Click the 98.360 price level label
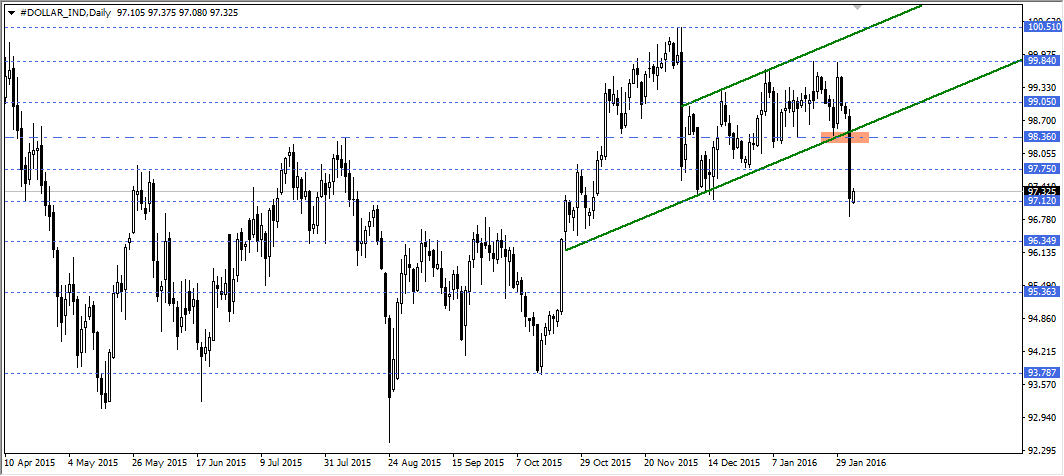 [x=1042, y=137]
